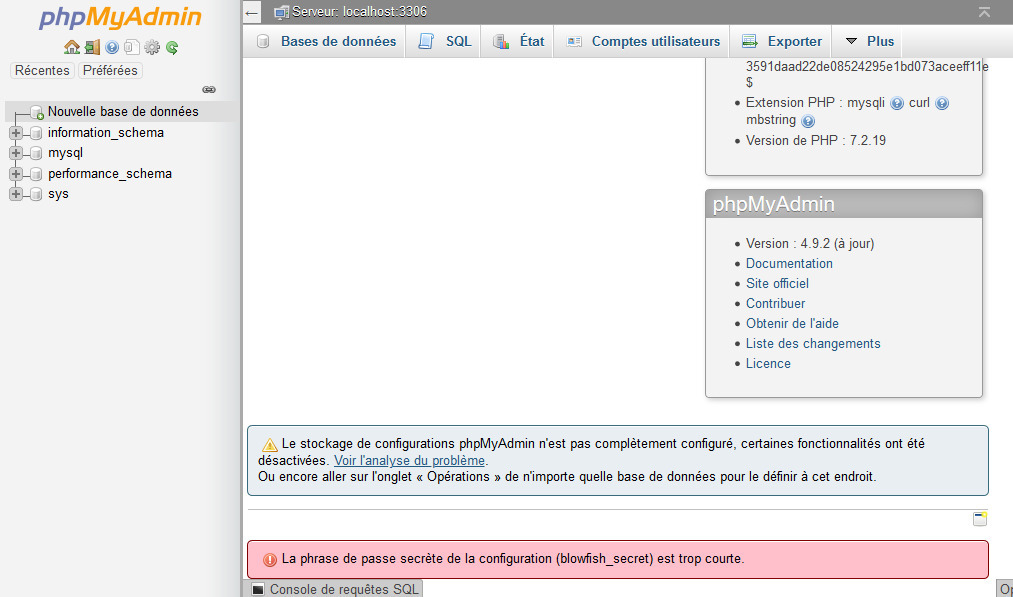Viewport: 1013px width, 597px height.
Task: Expand the performance_schema database tree
Action: coord(16,174)
